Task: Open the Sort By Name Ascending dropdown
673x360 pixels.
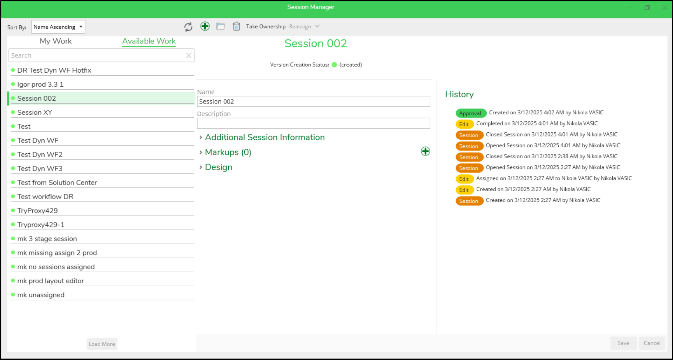Action: (x=58, y=27)
